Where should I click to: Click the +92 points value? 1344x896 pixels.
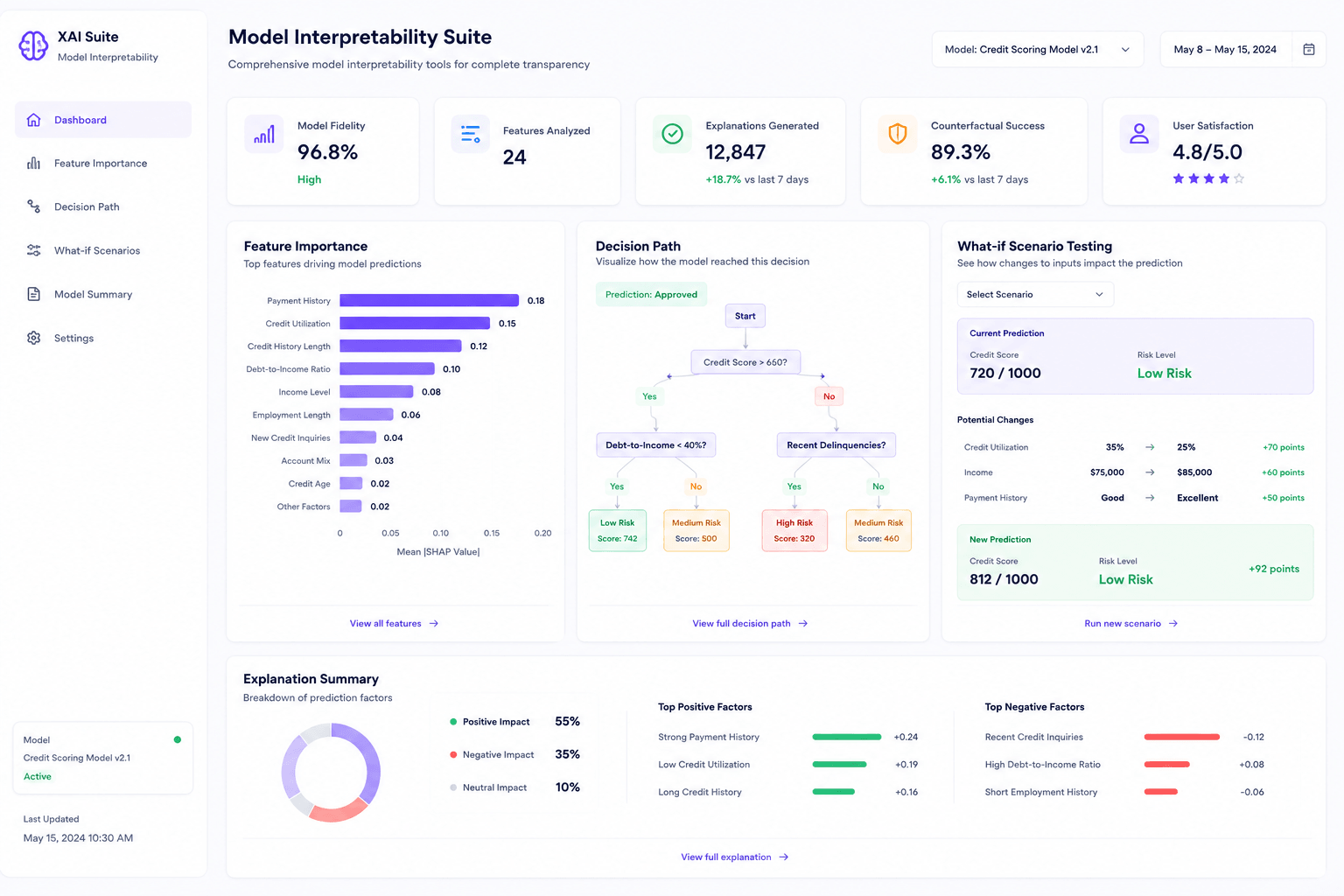pyautogui.click(x=1274, y=569)
